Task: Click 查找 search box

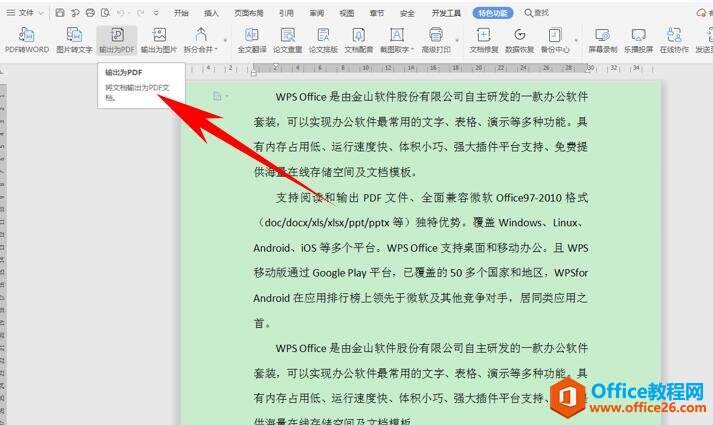Action: 537,13
